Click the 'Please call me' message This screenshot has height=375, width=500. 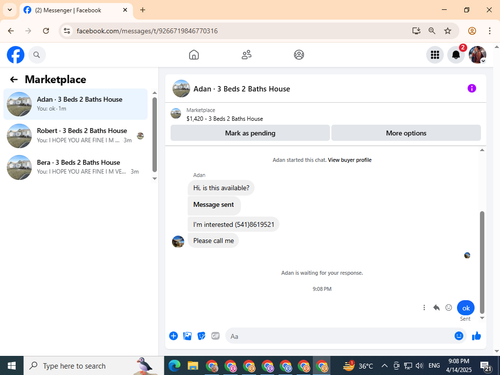pyautogui.click(x=213, y=241)
